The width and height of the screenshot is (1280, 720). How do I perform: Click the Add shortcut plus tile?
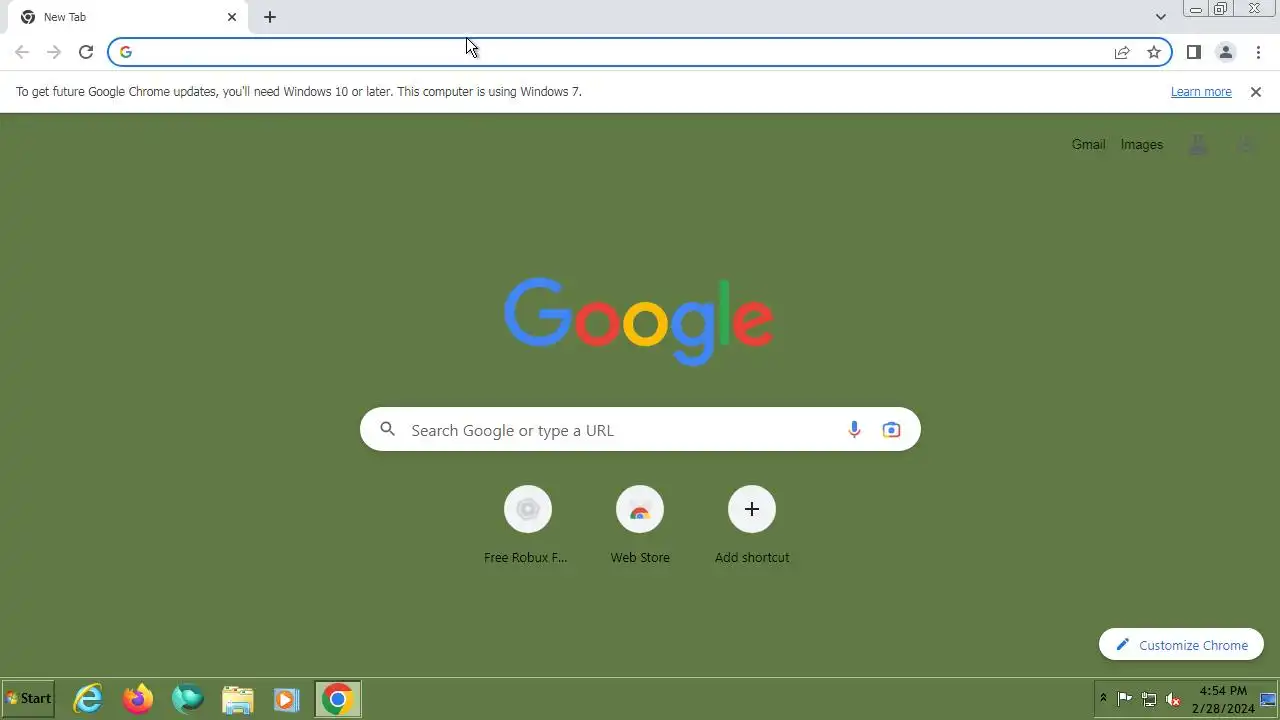tap(752, 525)
